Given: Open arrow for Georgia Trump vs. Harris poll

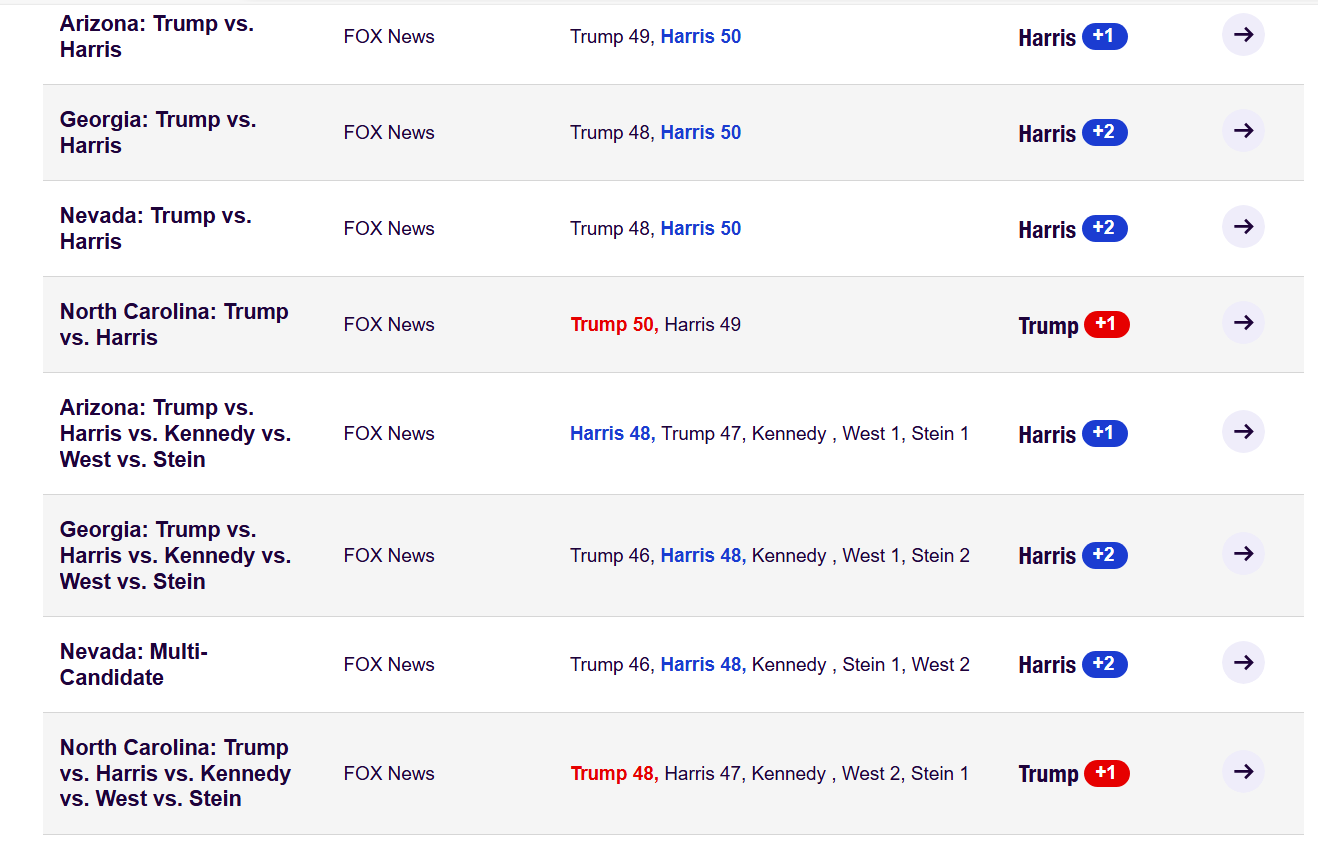Looking at the screenshot, I should [1243, 131].
